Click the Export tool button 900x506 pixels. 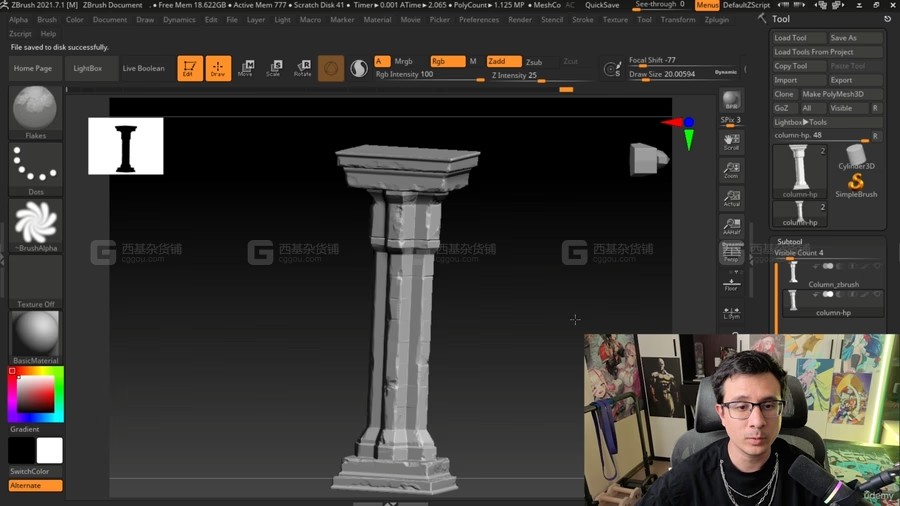pos(855,80)
